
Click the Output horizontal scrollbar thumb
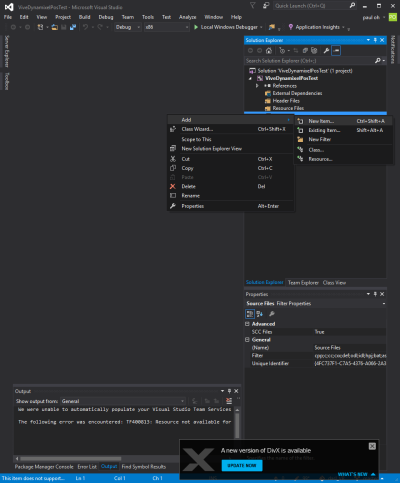tap(70, 459)
